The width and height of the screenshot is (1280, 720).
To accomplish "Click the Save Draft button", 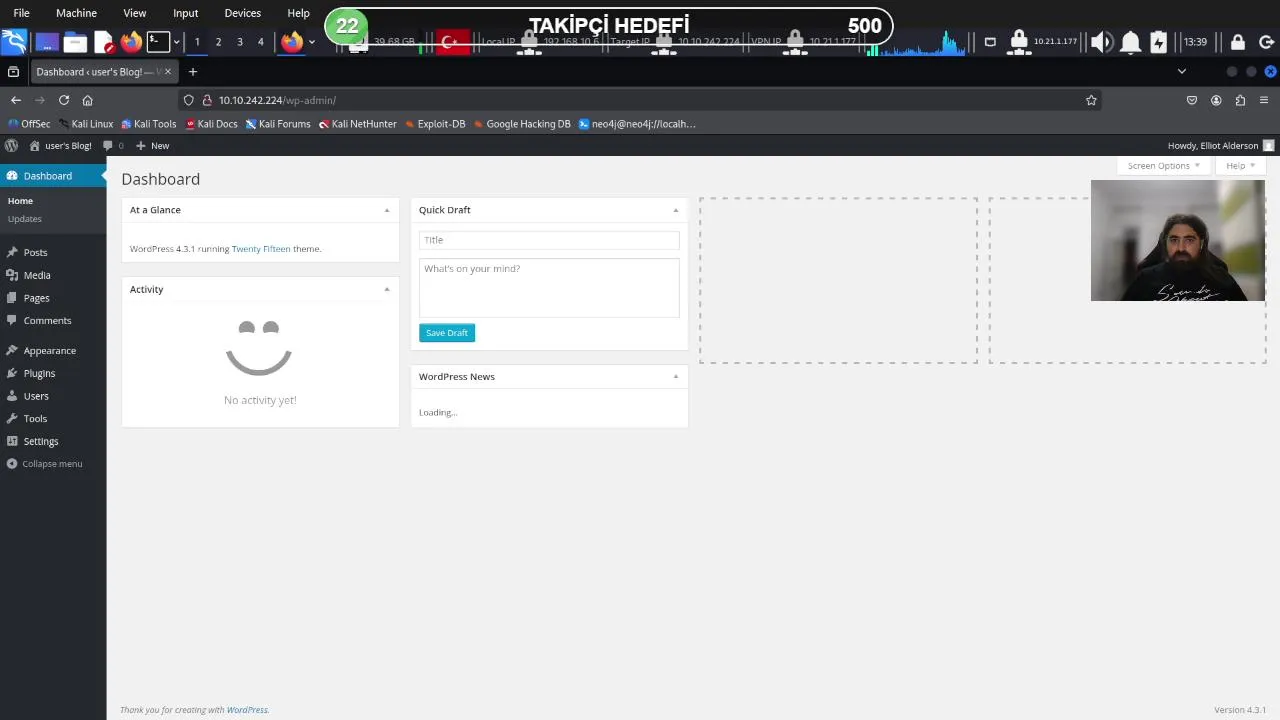I will coord(447,333).
